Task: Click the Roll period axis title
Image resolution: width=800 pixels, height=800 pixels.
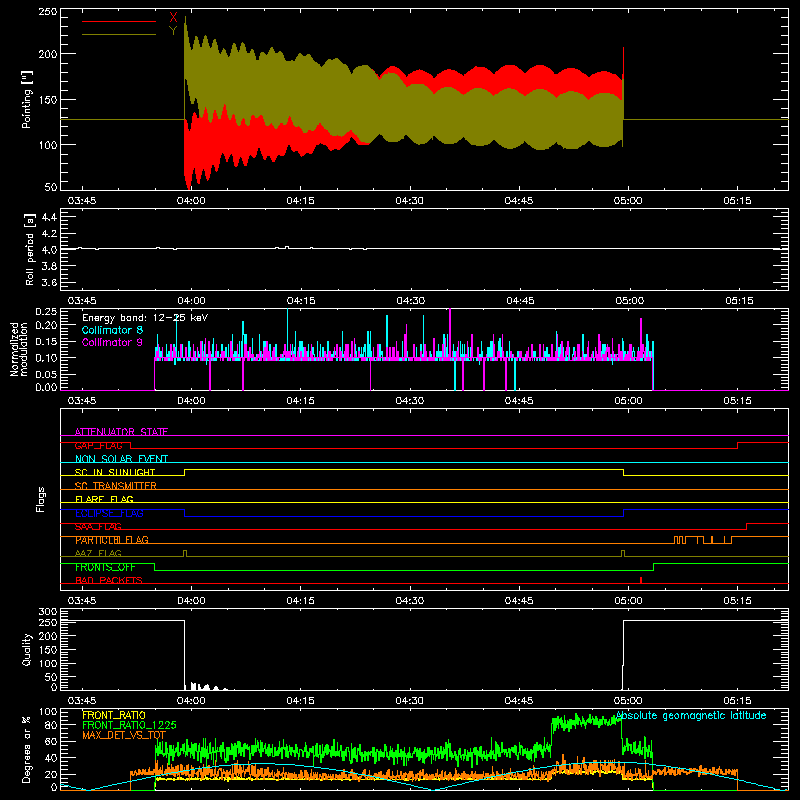Action: click(x=30, y=249)
